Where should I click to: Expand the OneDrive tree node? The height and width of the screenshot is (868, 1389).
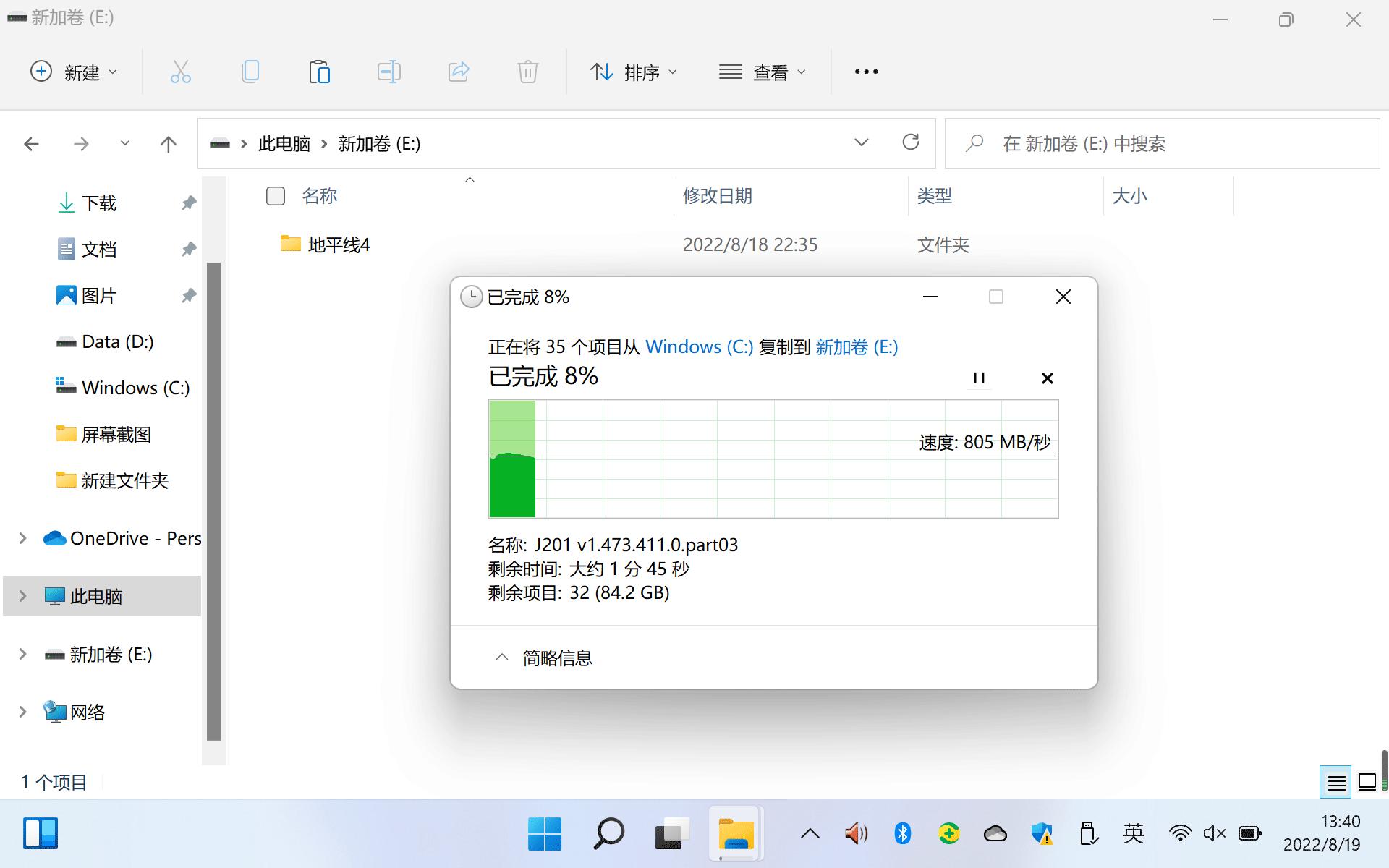click(x=22, y=538)
